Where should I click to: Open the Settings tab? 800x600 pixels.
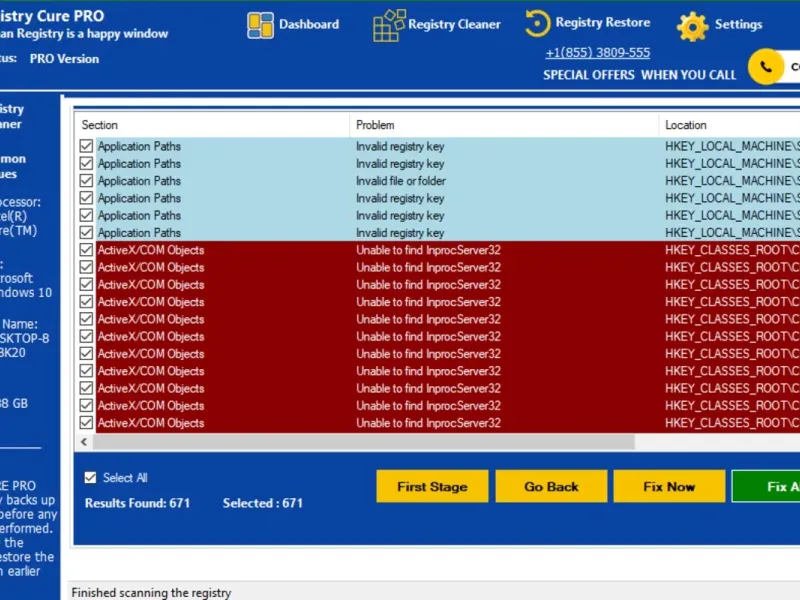pyautogui.click(x=738, y=24)
